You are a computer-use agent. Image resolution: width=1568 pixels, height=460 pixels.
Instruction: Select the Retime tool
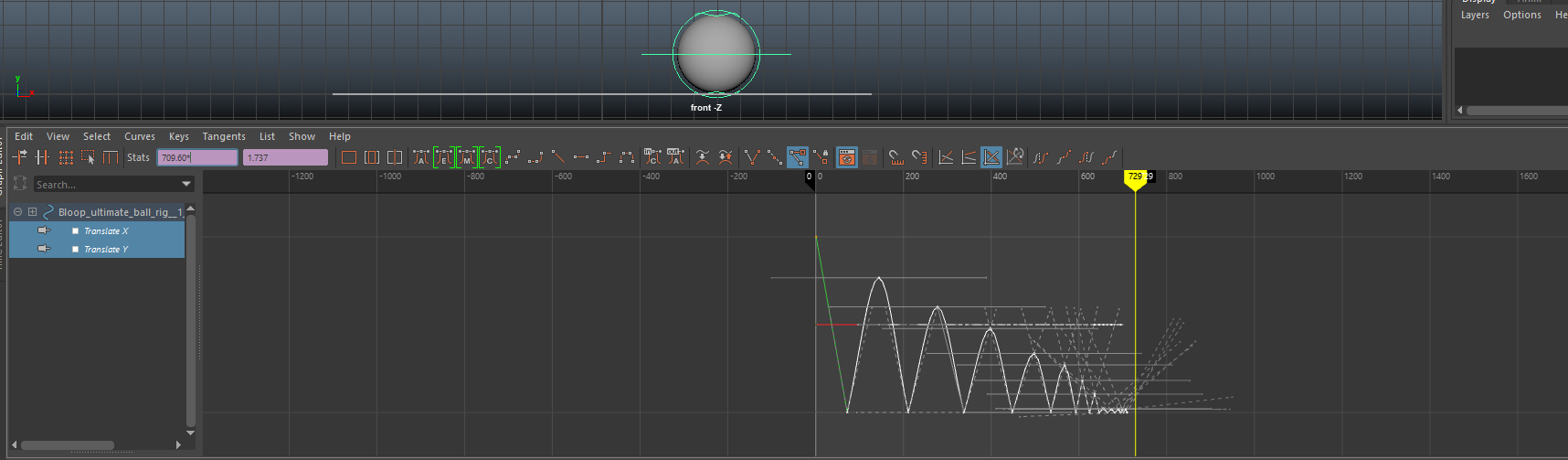tap(111, 157)
